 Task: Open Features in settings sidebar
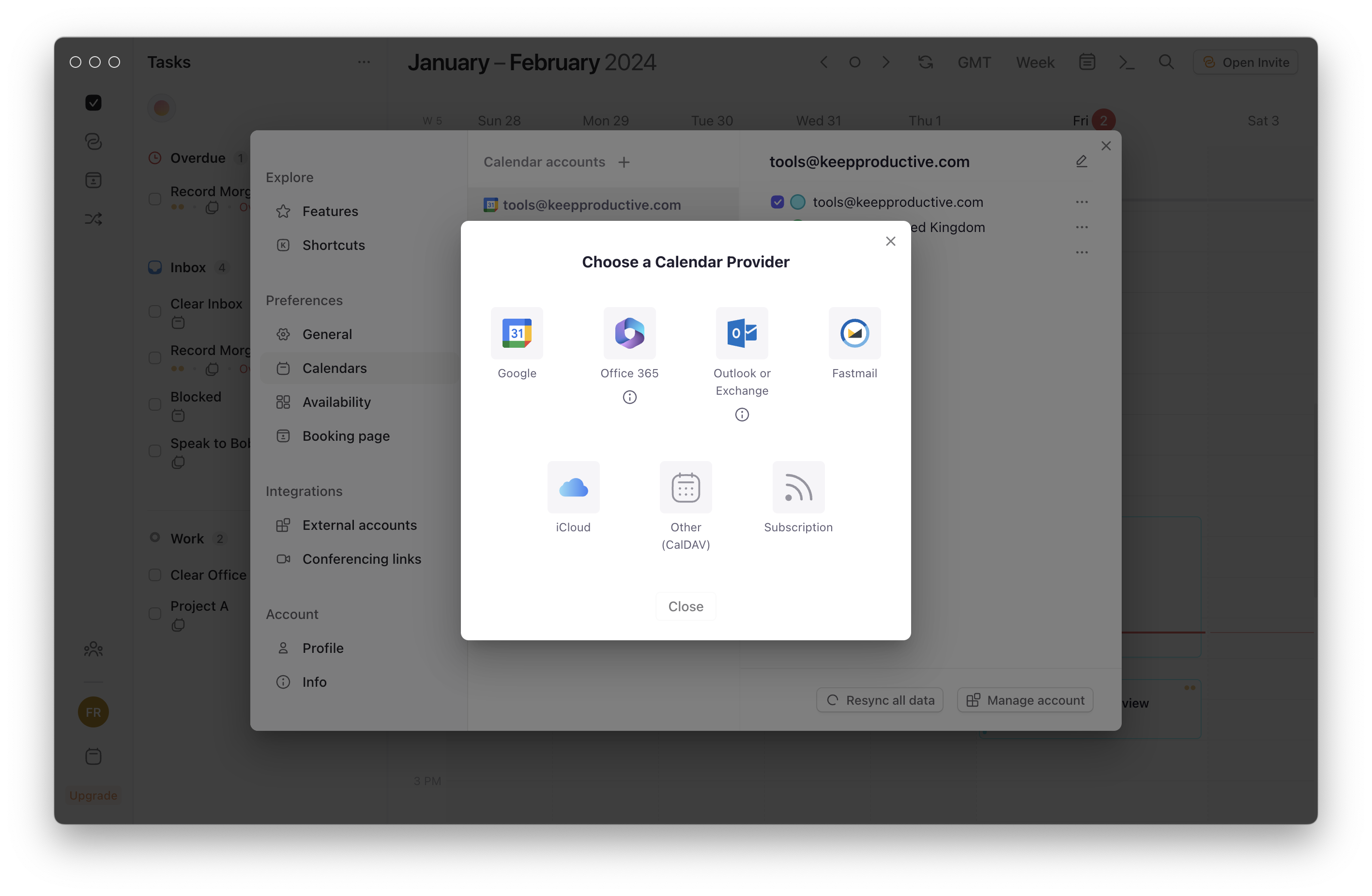(x=359, y=211)
